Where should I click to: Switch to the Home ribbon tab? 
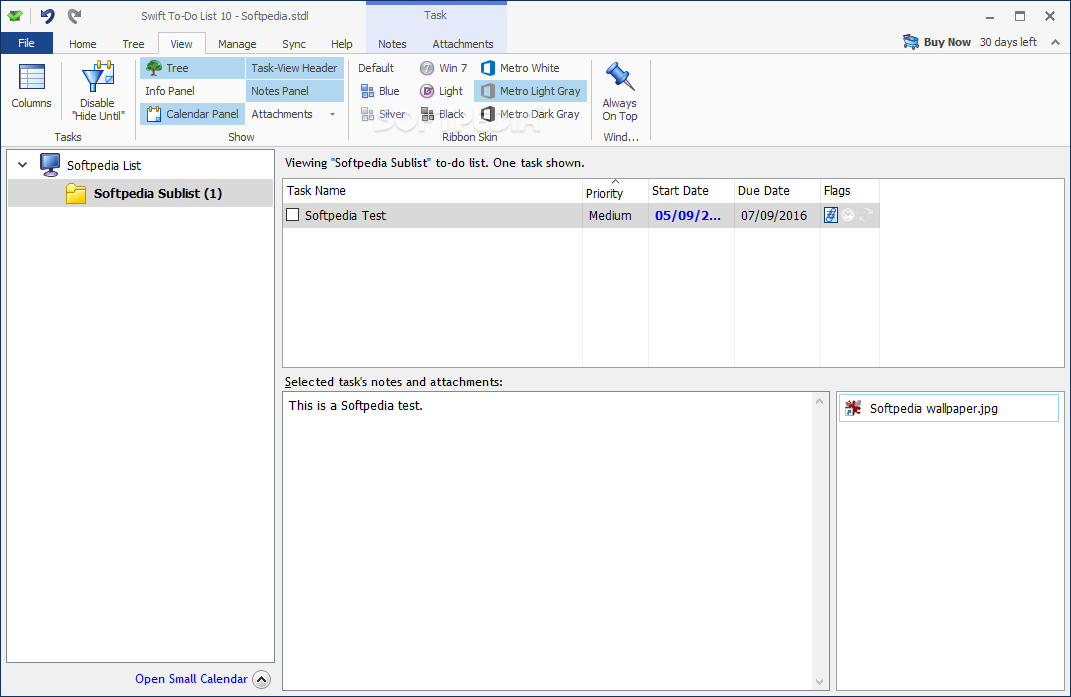coord(83,44)
